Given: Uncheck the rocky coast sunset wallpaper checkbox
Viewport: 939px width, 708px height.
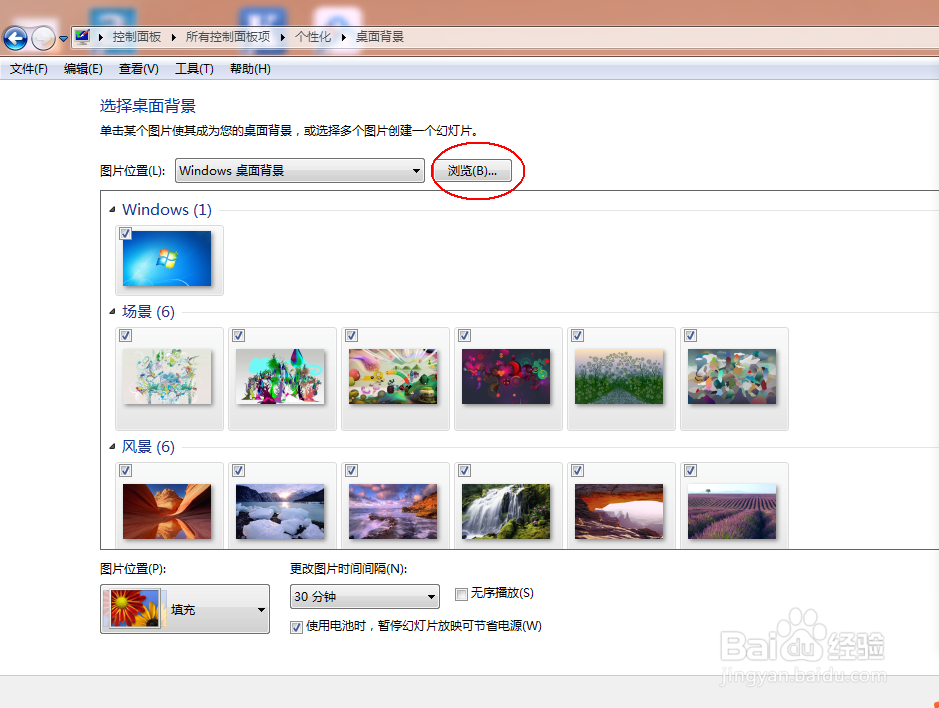Looking at the screenshot, I should 352,471.
